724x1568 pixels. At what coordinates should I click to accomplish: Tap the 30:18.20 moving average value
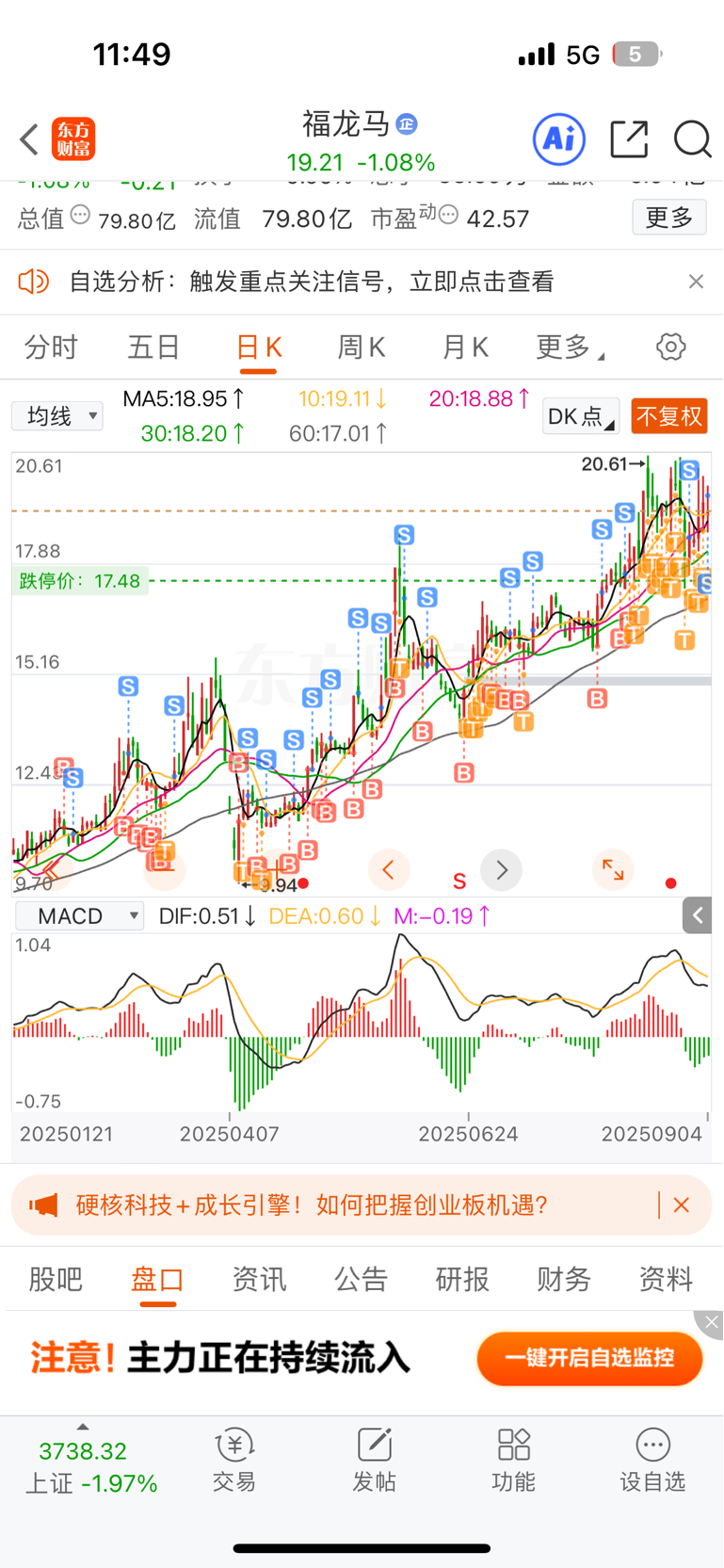click(193, 433)
